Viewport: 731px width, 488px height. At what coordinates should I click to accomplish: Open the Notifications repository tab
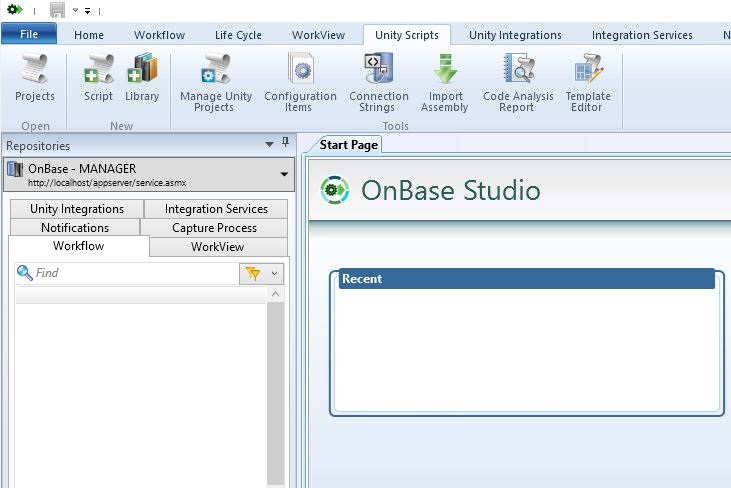coord(75,227)
